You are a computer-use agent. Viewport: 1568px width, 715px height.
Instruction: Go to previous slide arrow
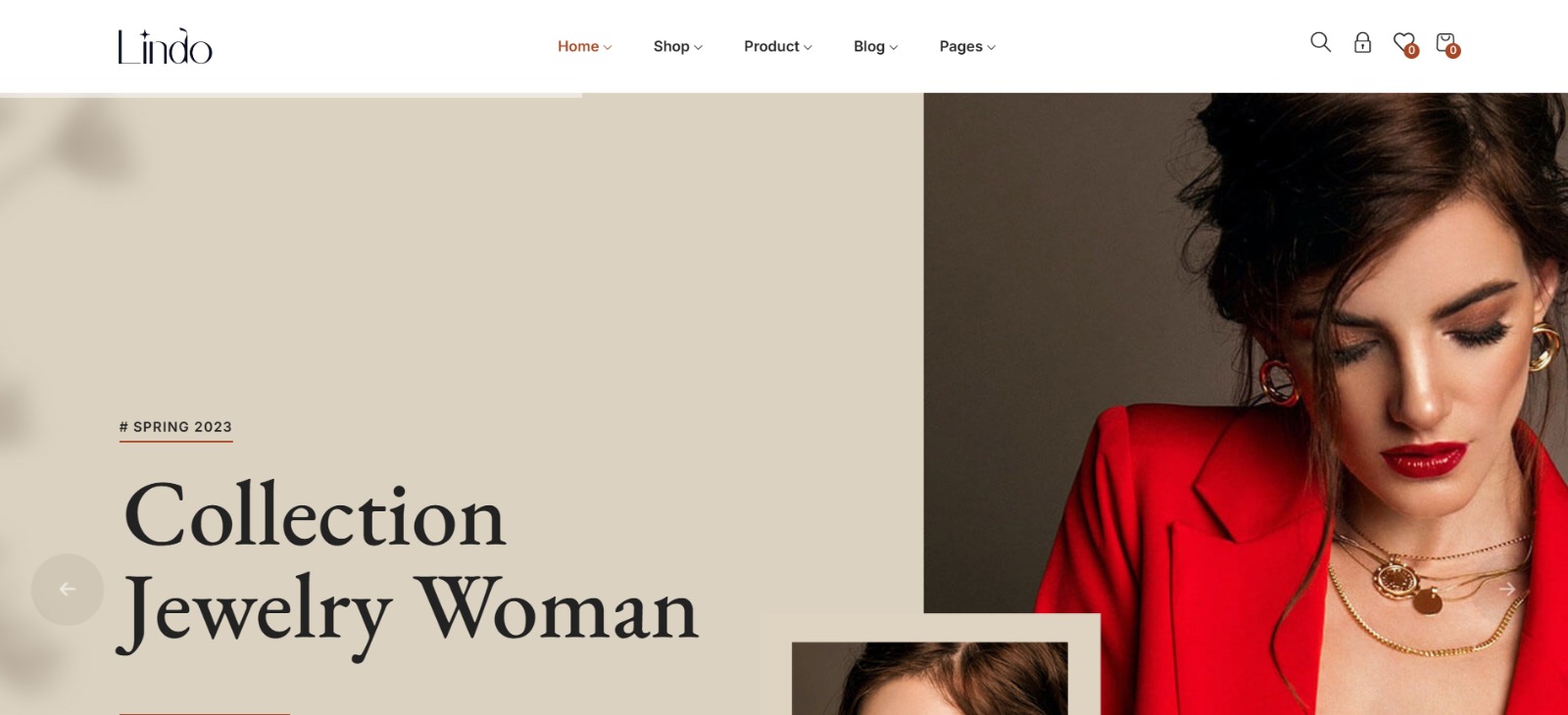(68, 590)
